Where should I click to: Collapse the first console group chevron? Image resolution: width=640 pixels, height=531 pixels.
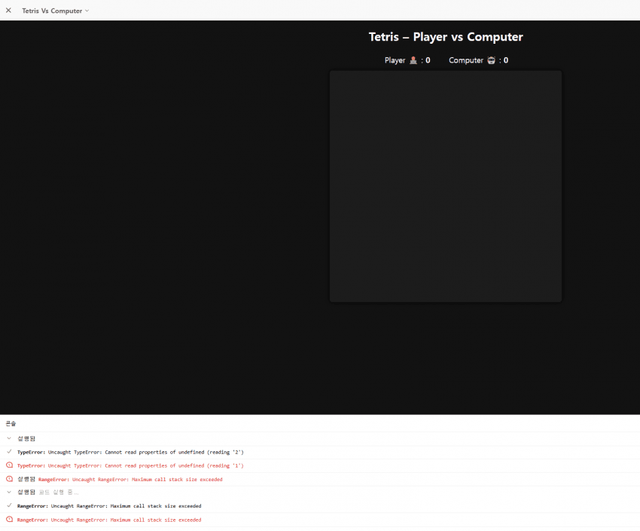click(x=9, y=438)
